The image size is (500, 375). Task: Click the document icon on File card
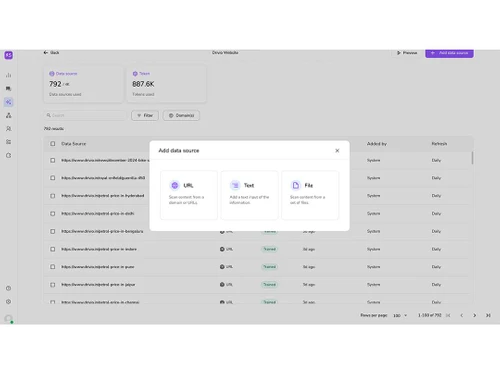pyautogui.click(x=296, y=185)
